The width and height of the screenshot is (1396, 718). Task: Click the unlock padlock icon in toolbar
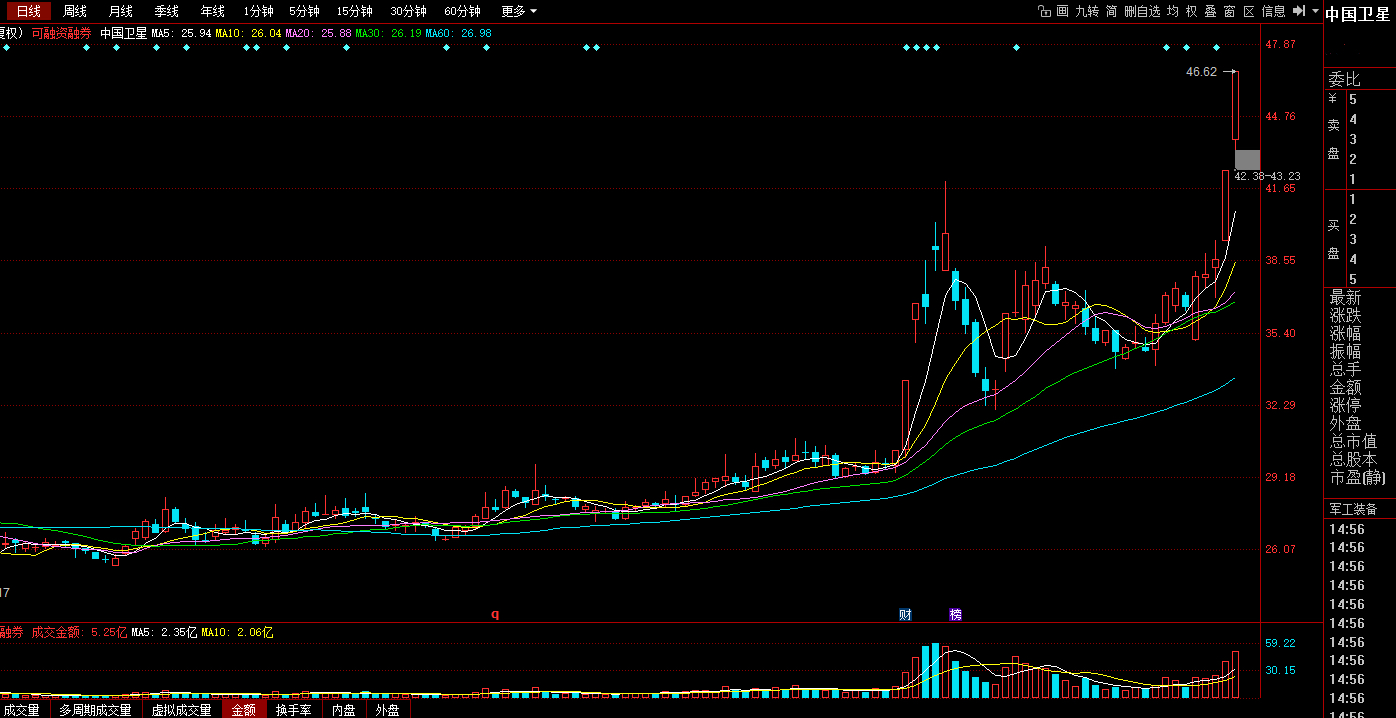coord(1044,11)
